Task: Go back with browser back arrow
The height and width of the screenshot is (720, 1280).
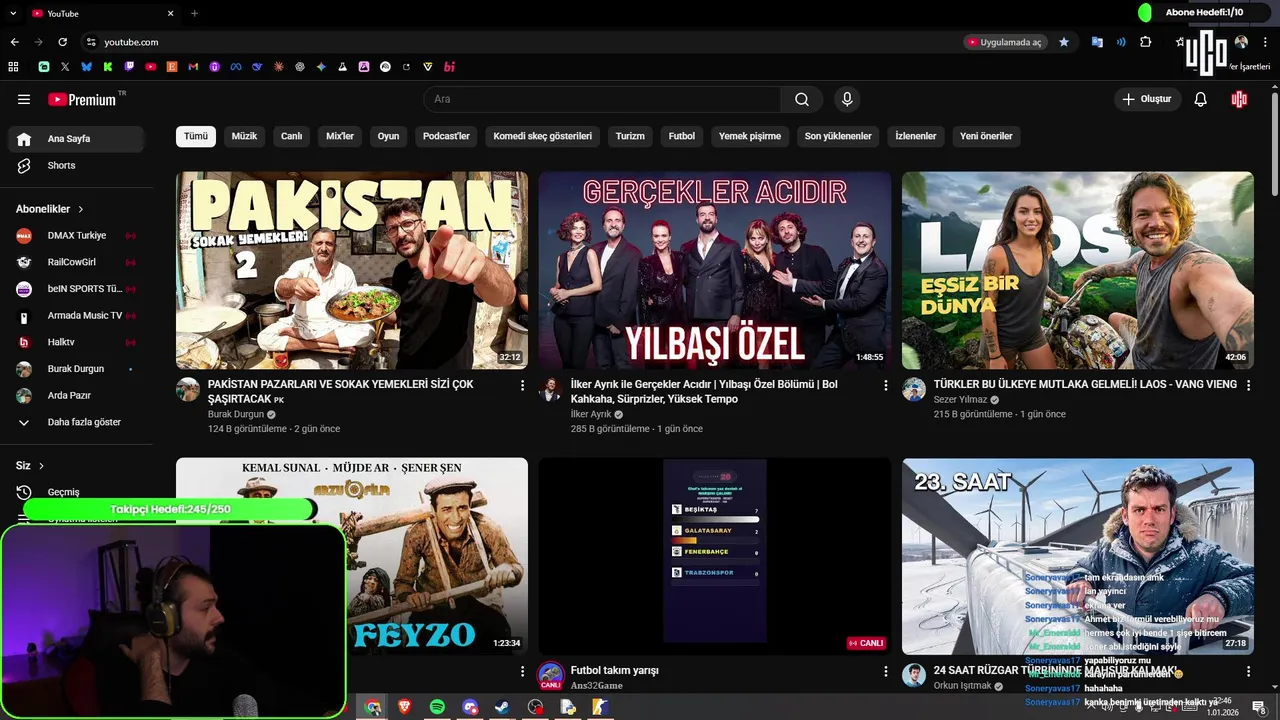Action: coord(14,42)
